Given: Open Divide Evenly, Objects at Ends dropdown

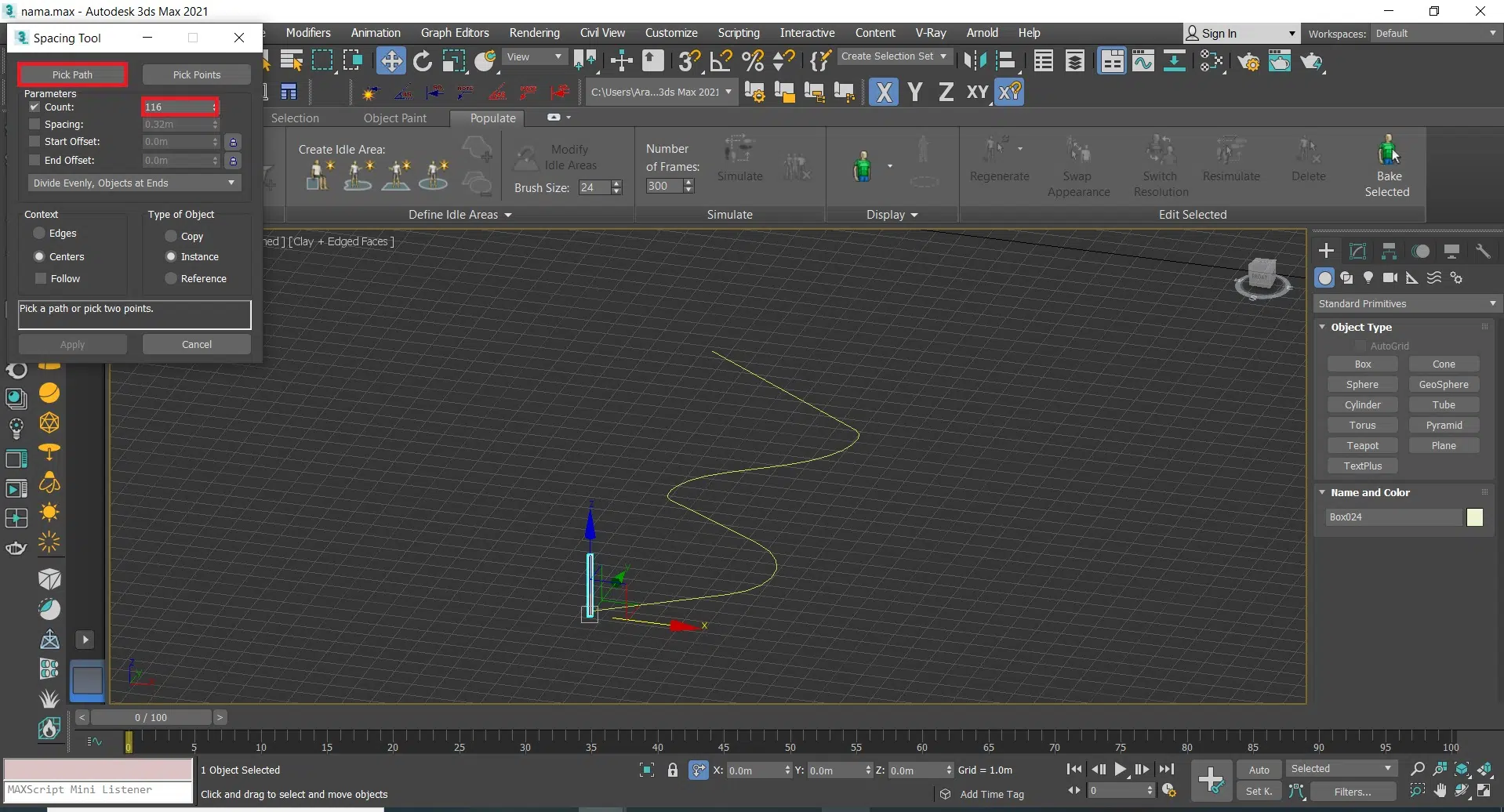Looking at the screenshot, I should pos(133,183).
